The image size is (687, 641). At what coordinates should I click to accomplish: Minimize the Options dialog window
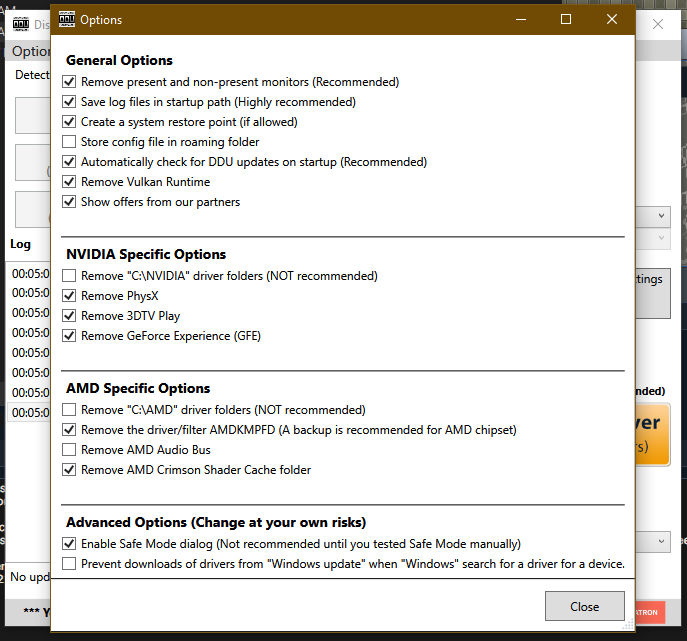click(x=519, y=19)
